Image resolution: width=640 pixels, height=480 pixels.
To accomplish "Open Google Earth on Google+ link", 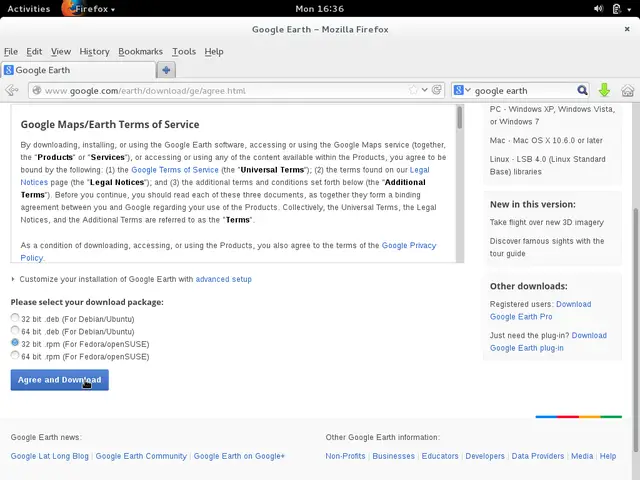I will point(239,456).
